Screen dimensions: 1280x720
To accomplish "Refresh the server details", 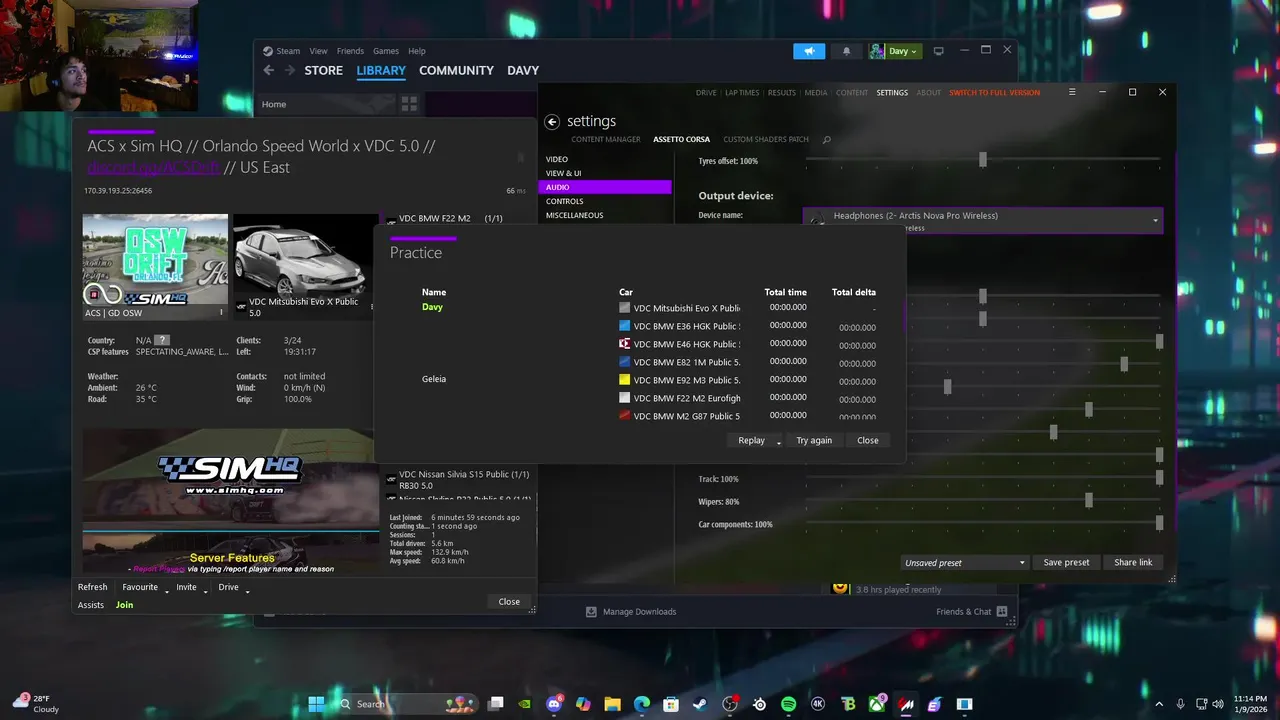I will coord(93,587).
